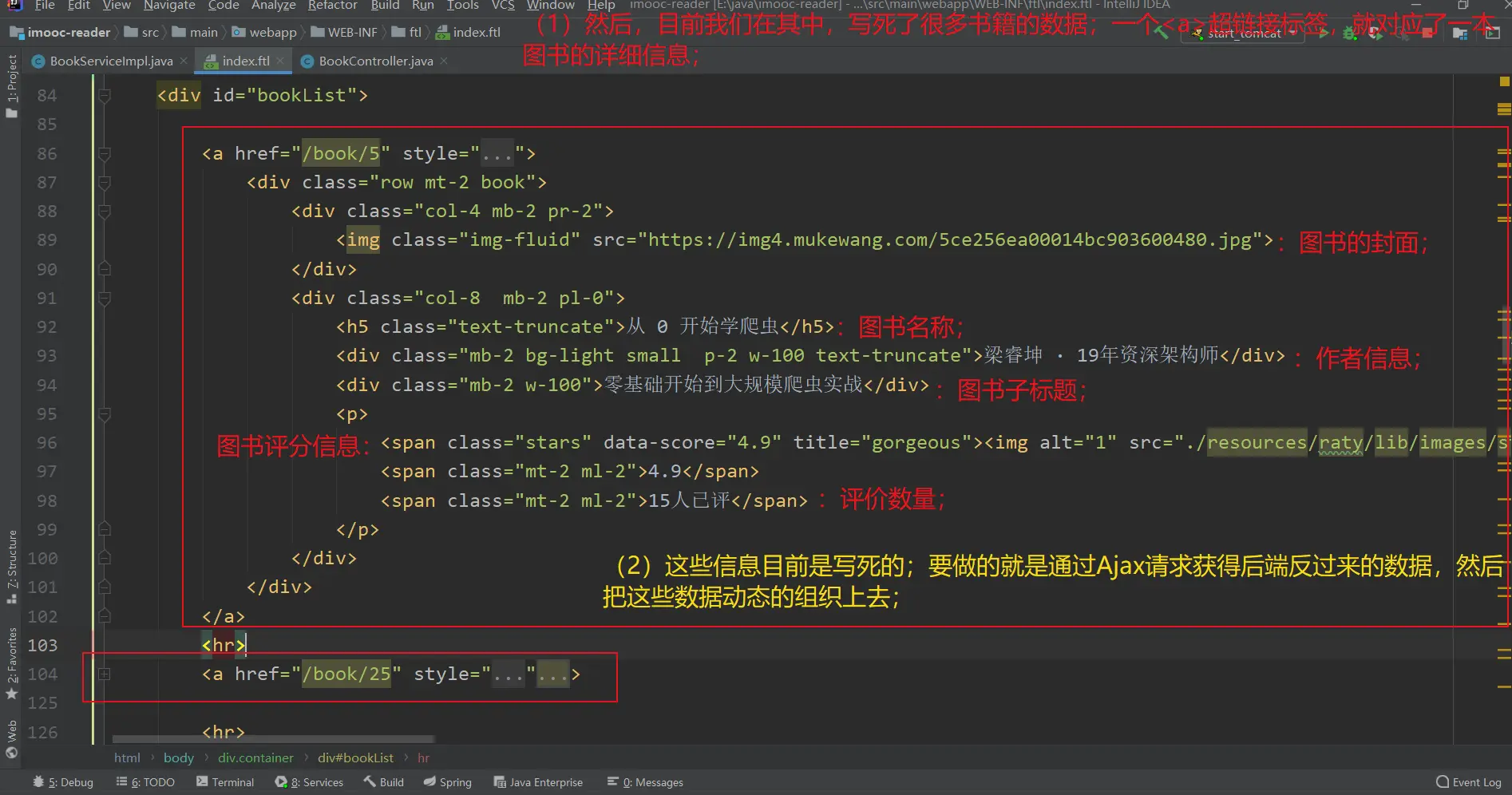
Task: Open the Refactor menu
Action: pos(332,6)
